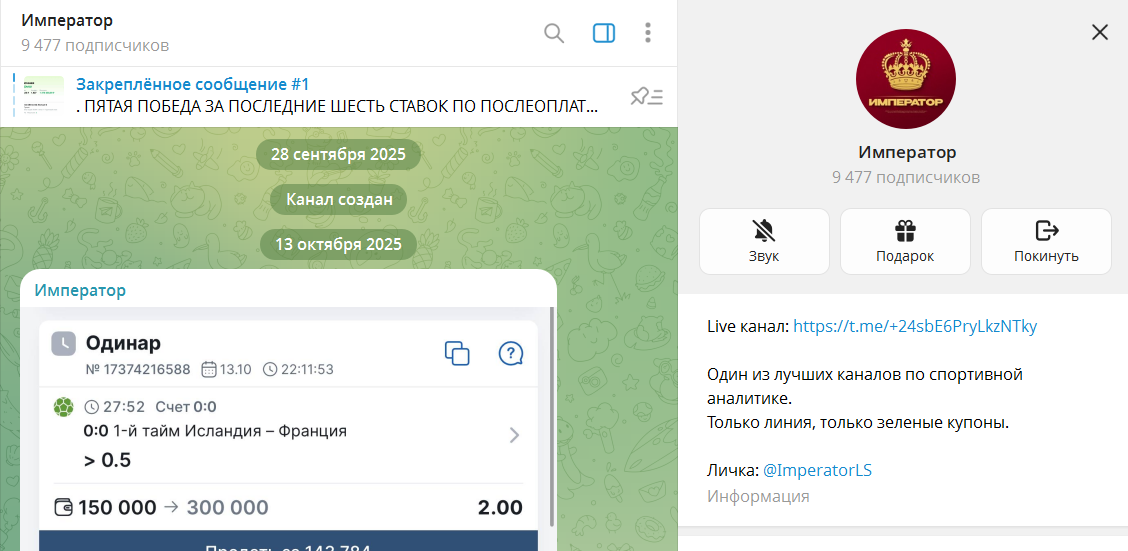Open the pinned messages list icon
Viewport: 1128px width, 551px height.
coord(646,96)
